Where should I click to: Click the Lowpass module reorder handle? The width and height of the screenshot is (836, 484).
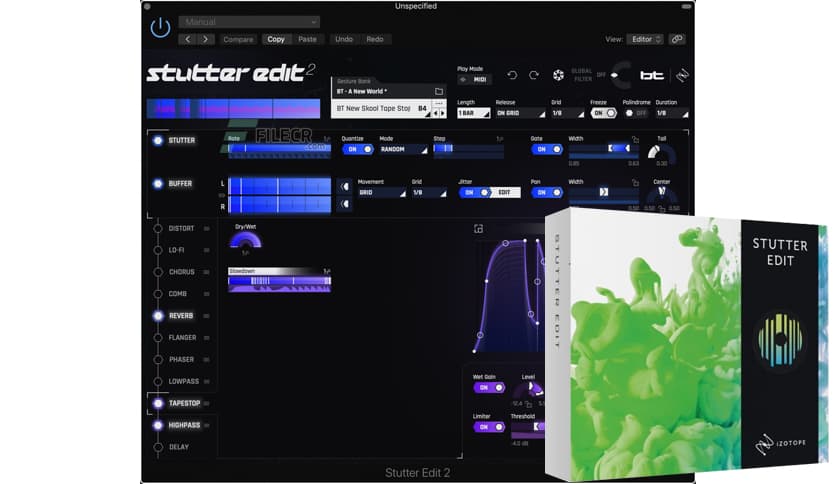tap(206, 382)
